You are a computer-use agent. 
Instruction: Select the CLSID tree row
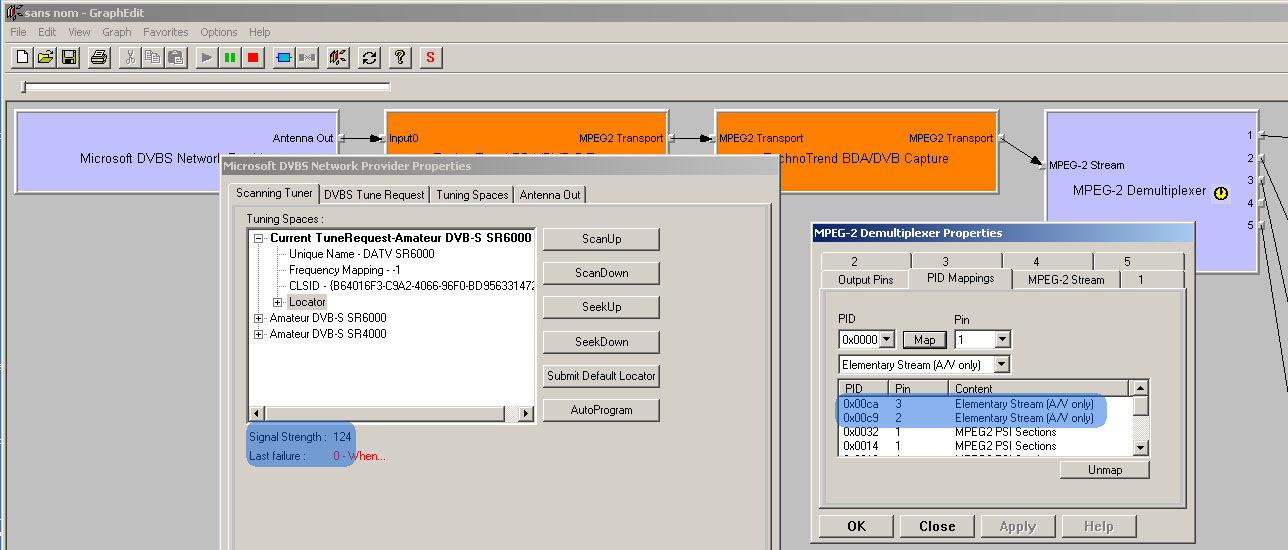[x=411, y=286]
